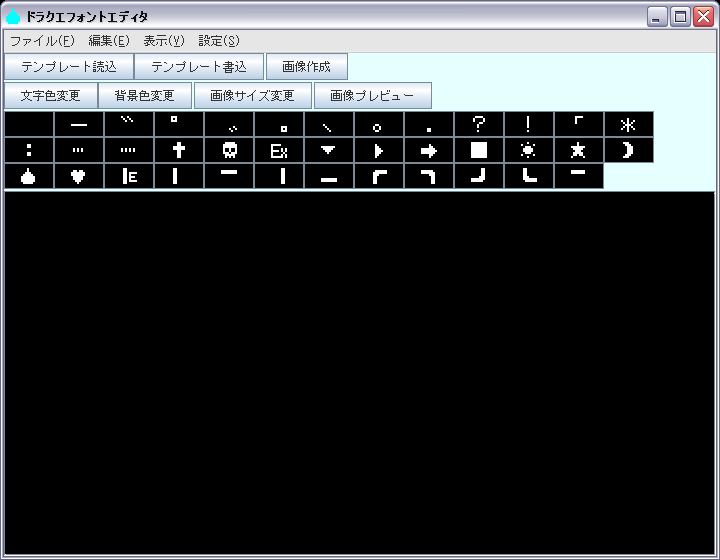Choose the cross glyph tile
This screenshot has height=560, width=720.
[179, 150]
